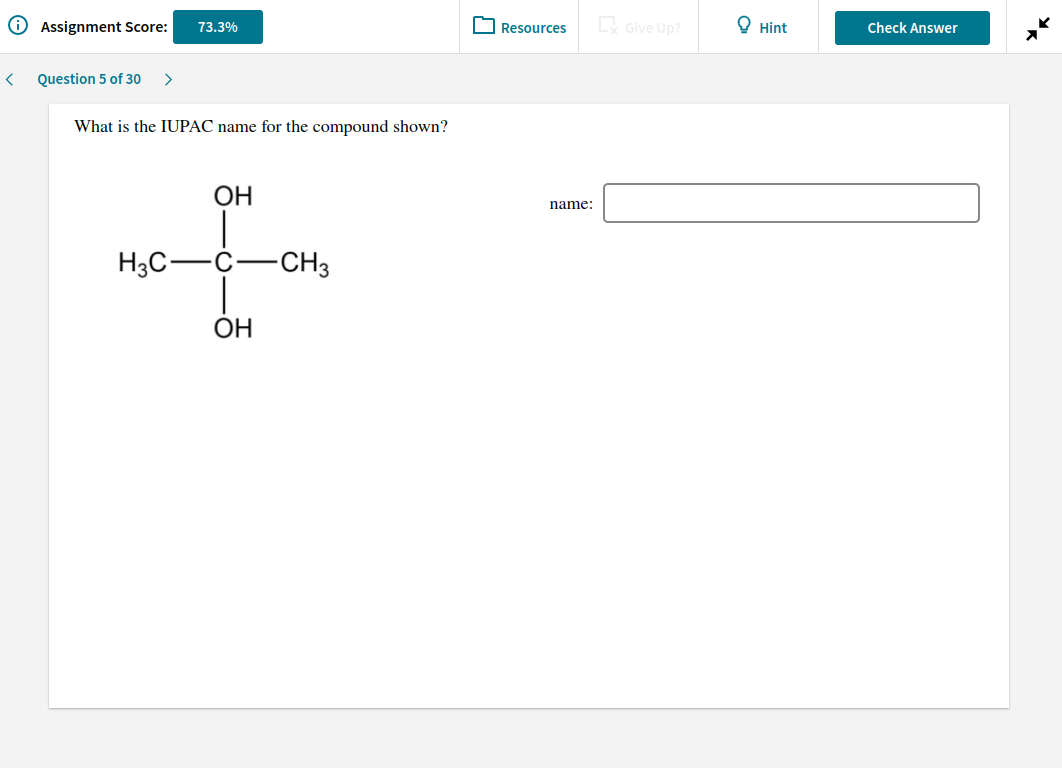Go to the previous question with the left chevron
Screen dimensions: 1062x768
click(10, 78)
